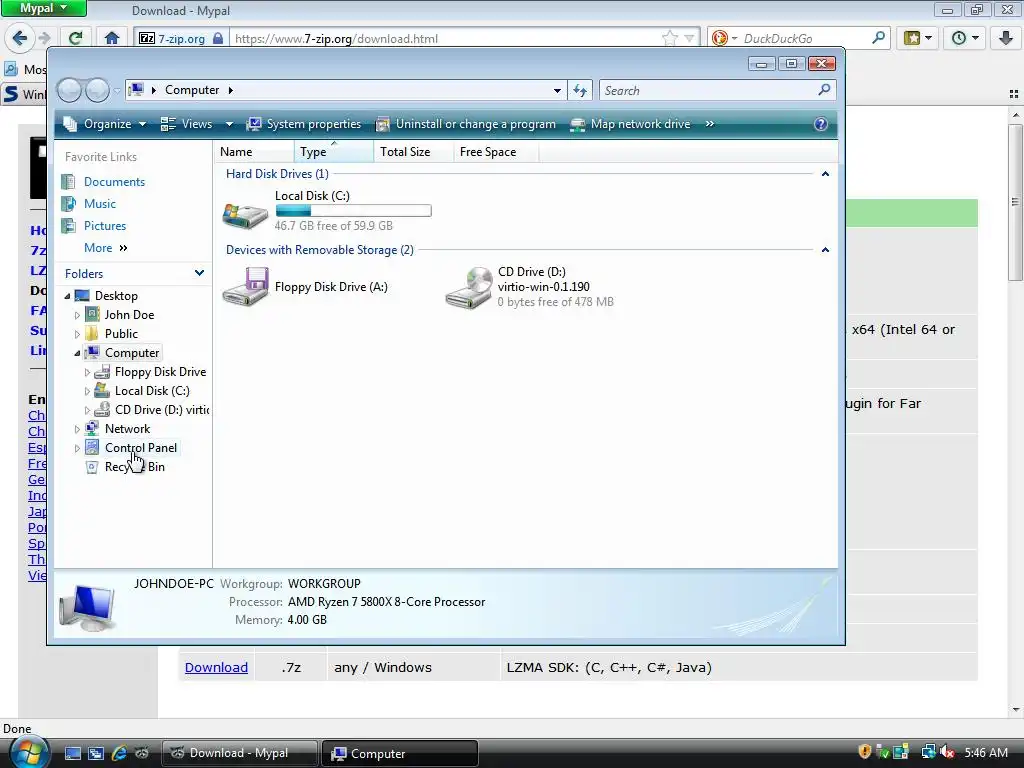Screen dimensions: 1024x768
Task: Click Uninstall or change a program
Action: 466,124
